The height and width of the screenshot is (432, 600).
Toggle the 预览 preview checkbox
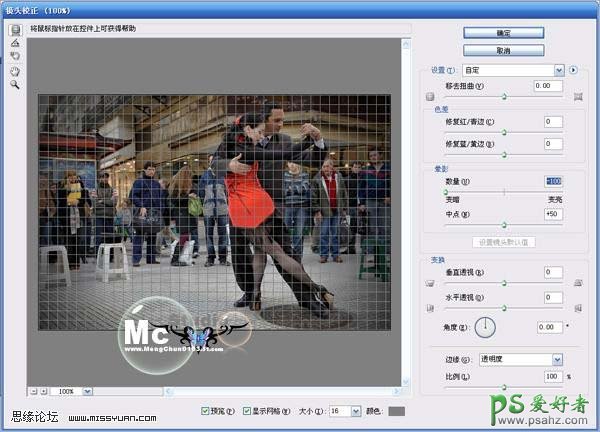point(205,411)
